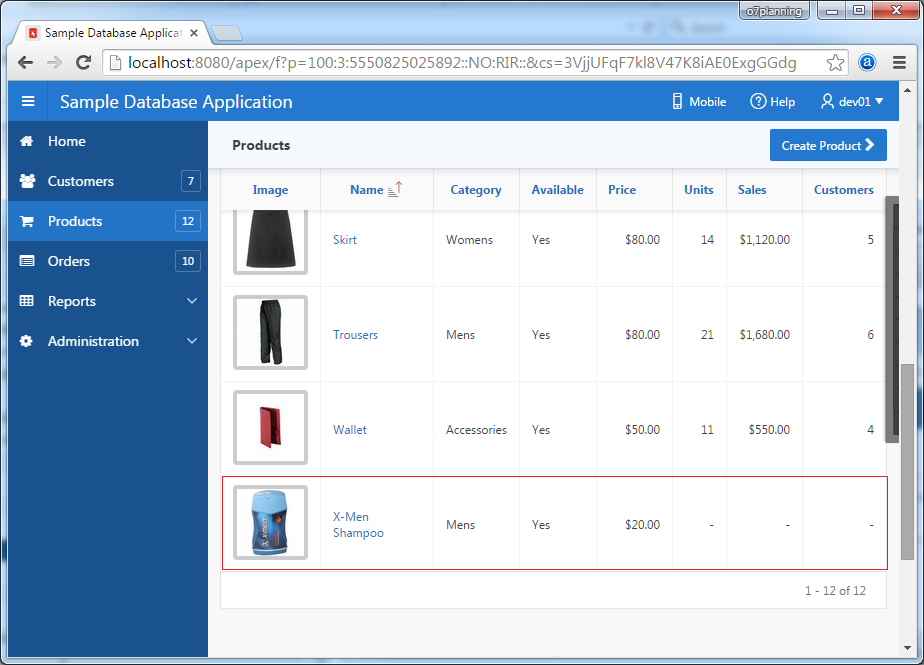Click the Products count badge 12
The width and height of the screenshot is (924, 665).
click(x=187, y=221)
